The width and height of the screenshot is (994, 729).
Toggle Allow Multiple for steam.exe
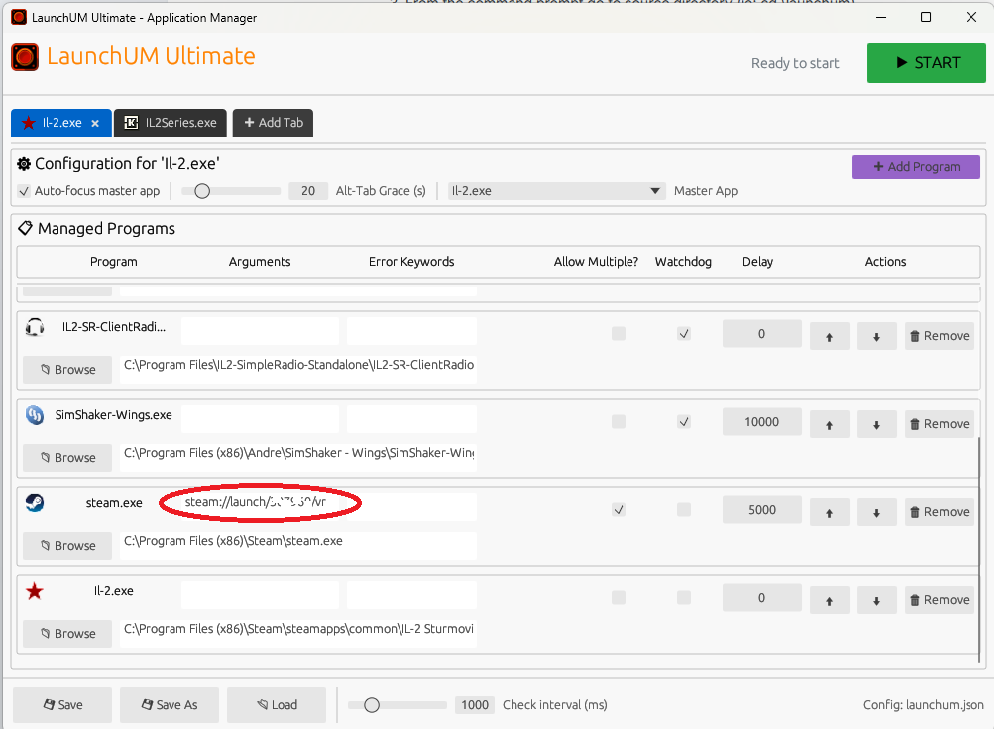pyautogui.click(x=619, y=510)
